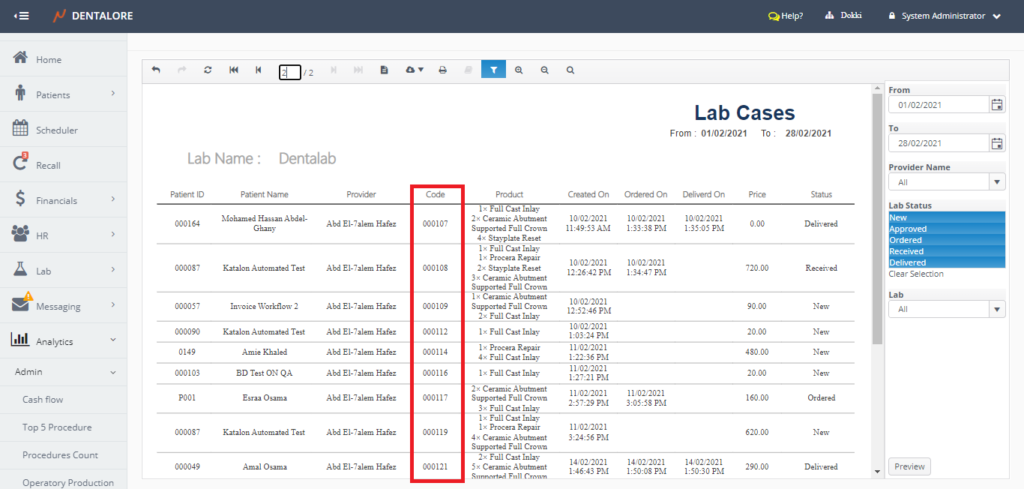Screen dimensions: 1024x489
Task: Collapse the sidebar with hamburger icon
Action: (x=21, y=16)
